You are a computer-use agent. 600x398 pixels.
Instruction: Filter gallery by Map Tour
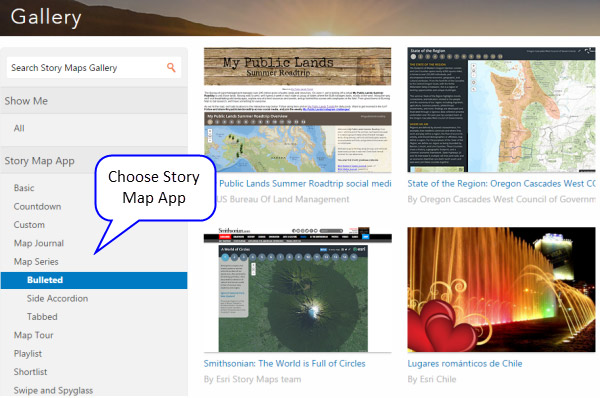[x=33, y=335]
